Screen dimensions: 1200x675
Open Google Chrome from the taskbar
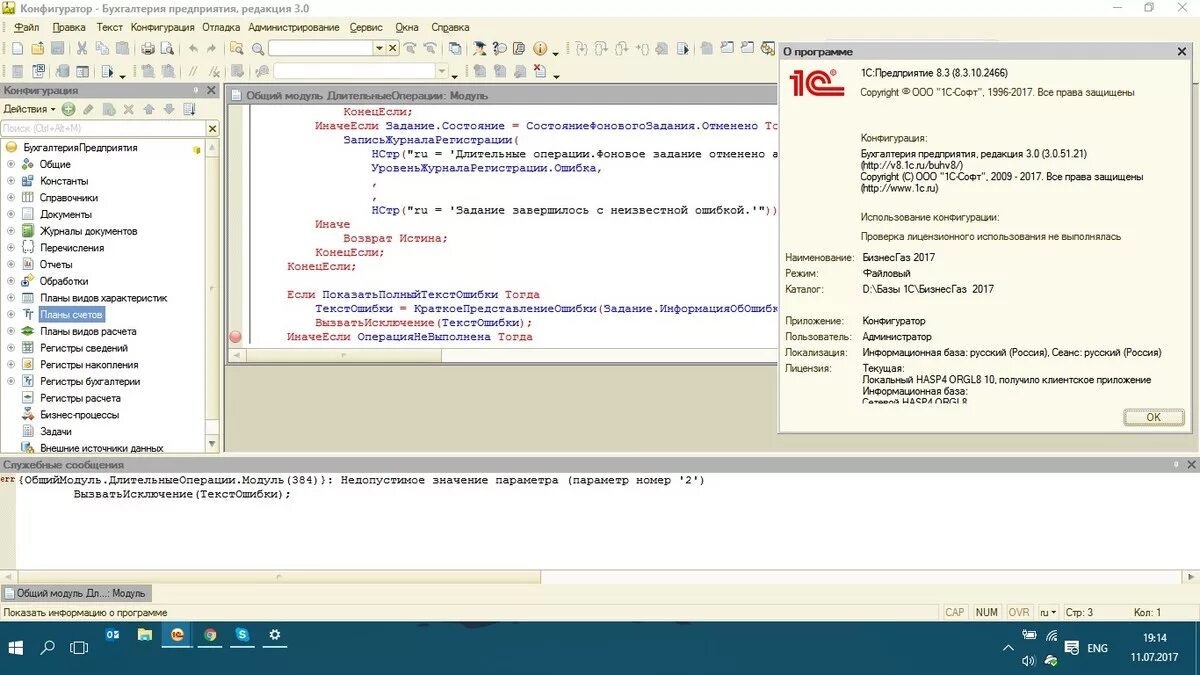coord(210,634)
